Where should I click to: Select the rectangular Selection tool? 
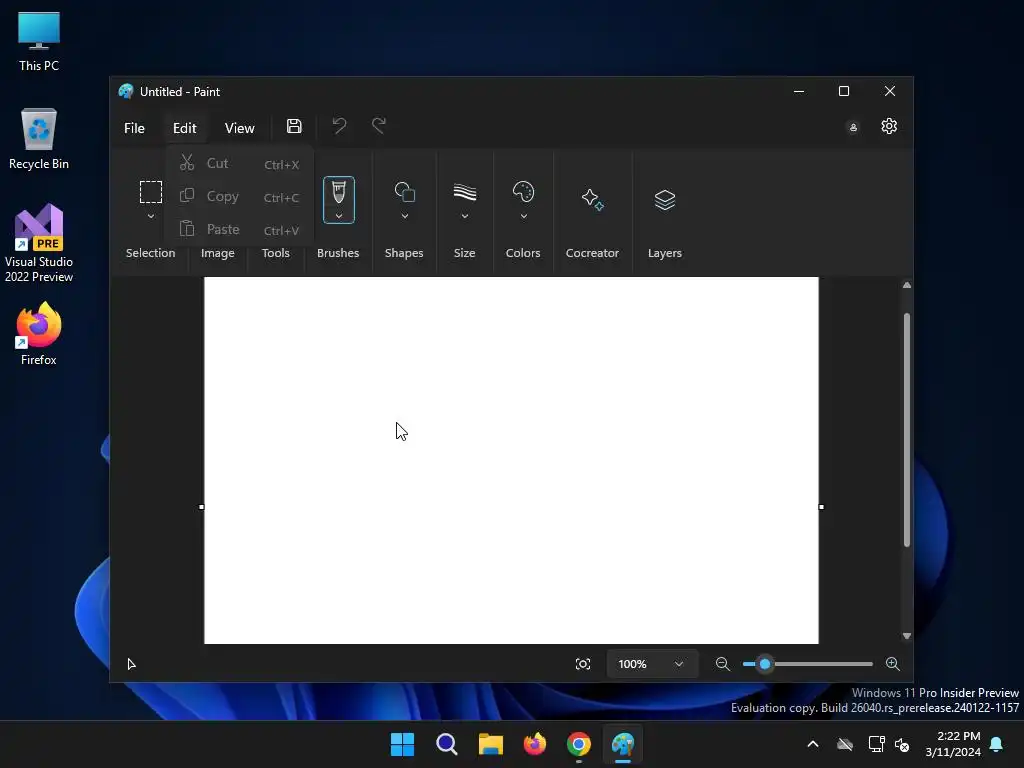pos(151,192)
